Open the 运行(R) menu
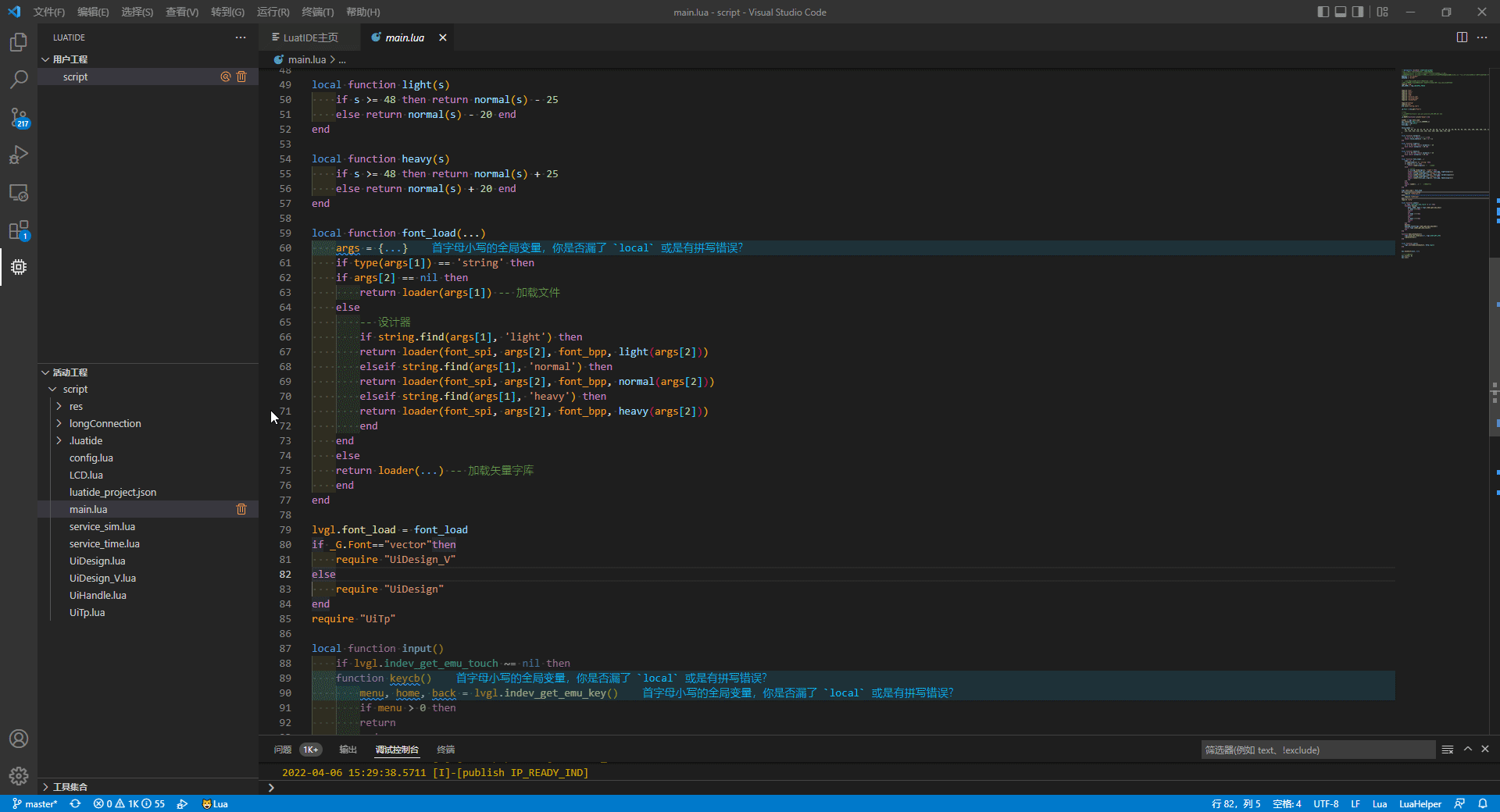This screenshot has width=1500, height=812. pyautogui.click(x=273, y=12)
